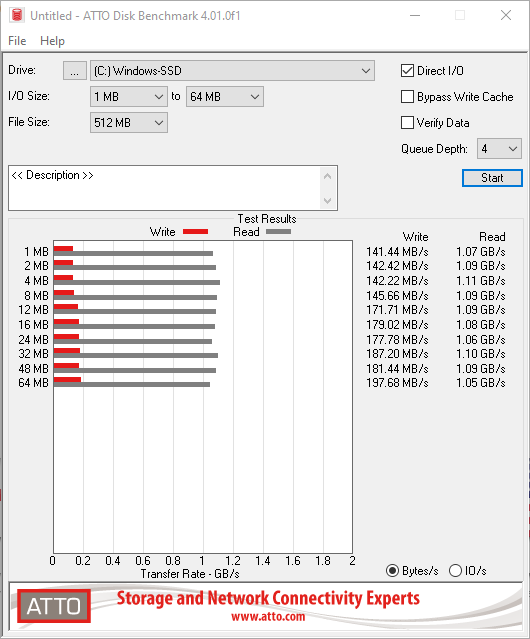The height and width of the screenshot is (639, 530).
Task: Open the Drive selection dropdown
Action: click(x=232, y=71)
